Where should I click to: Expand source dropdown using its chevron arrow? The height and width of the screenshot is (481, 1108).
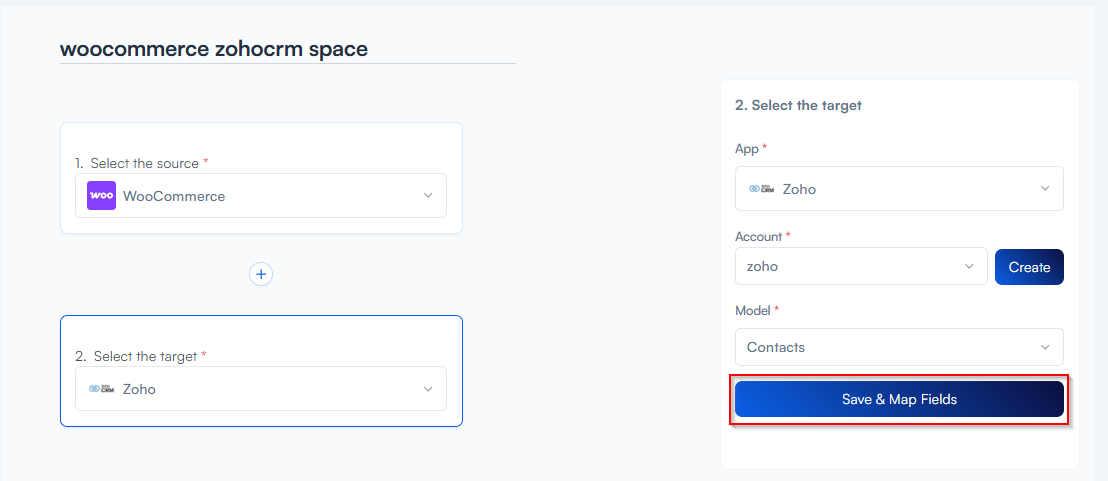[x=428, y=196]
